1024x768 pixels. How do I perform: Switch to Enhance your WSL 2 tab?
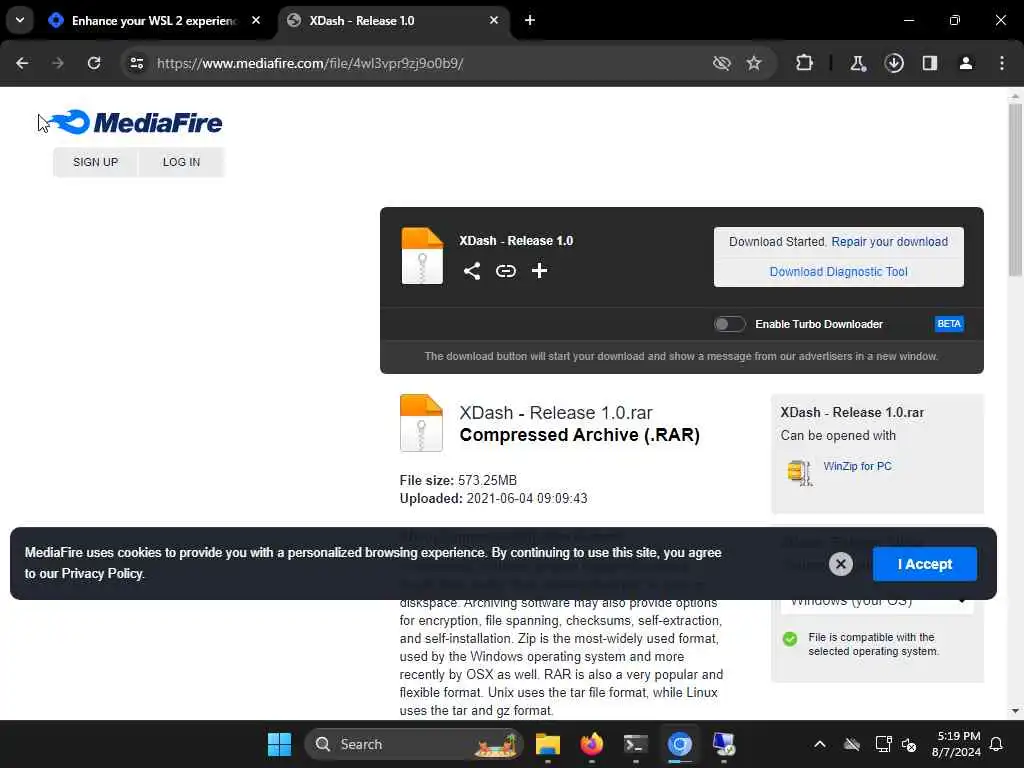153,20
